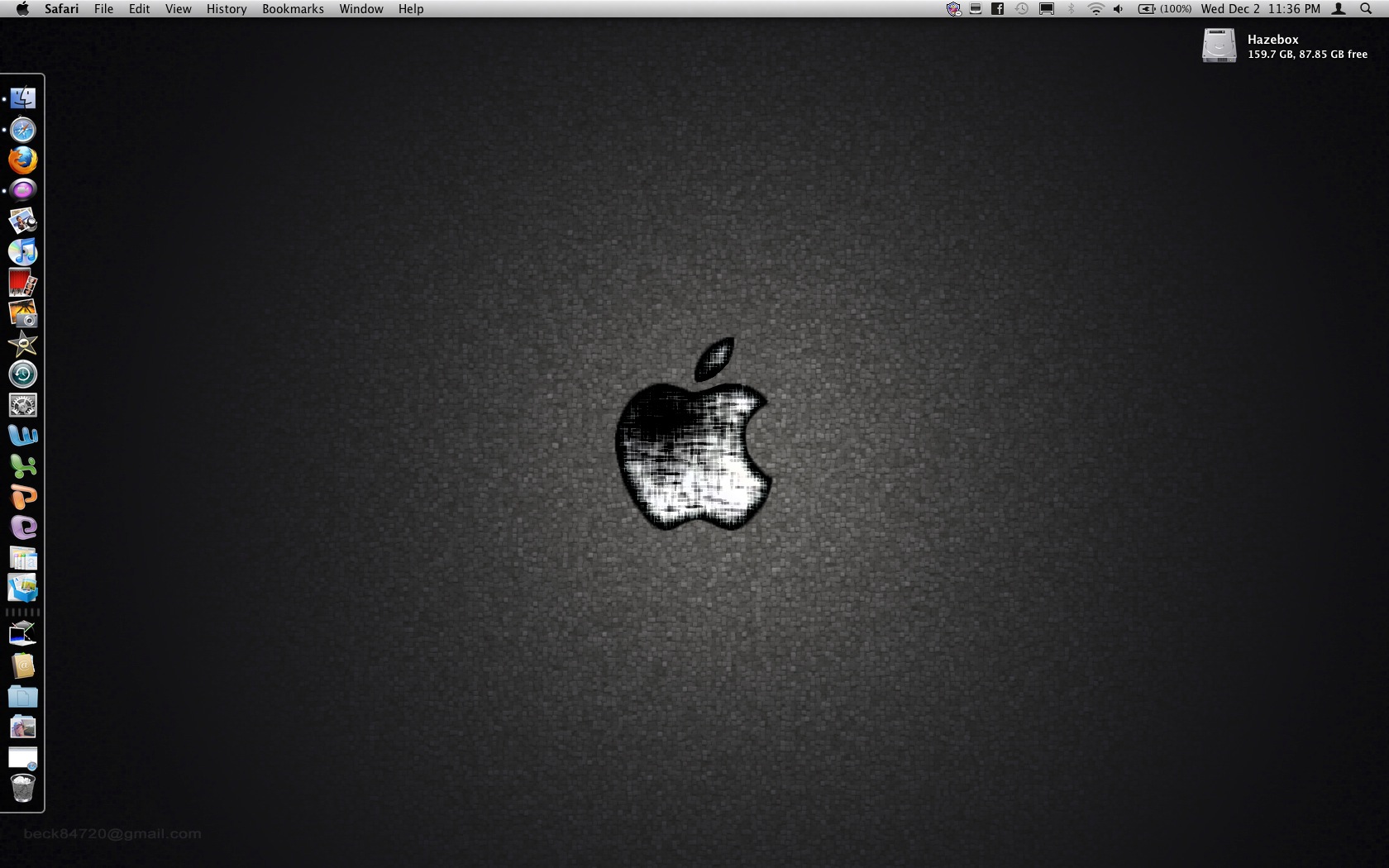Screen dimensions: 1389x868
Task: Open Photo Booth from the dock
Action: 23,283
